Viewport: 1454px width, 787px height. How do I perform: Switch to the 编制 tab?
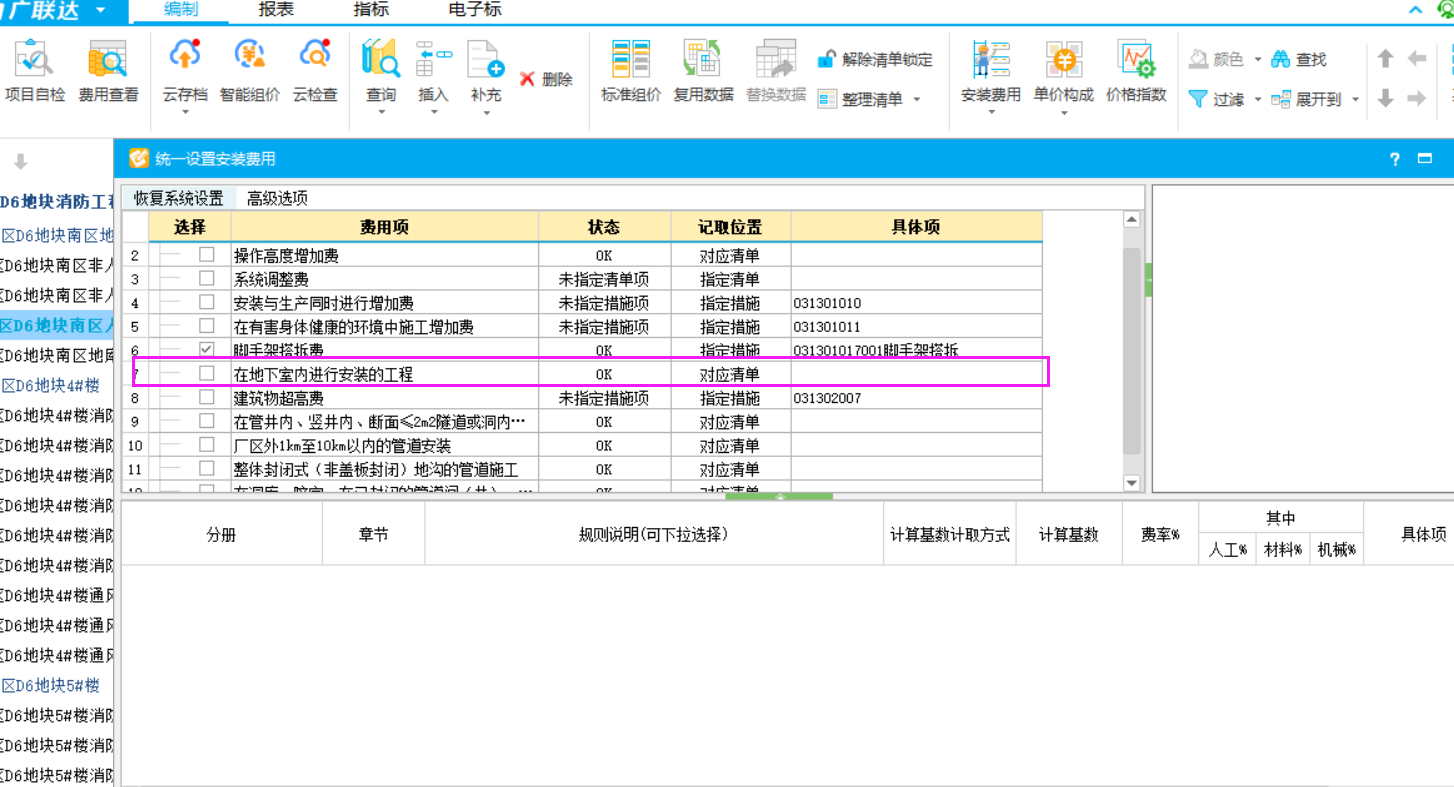(x=180, y=10)
